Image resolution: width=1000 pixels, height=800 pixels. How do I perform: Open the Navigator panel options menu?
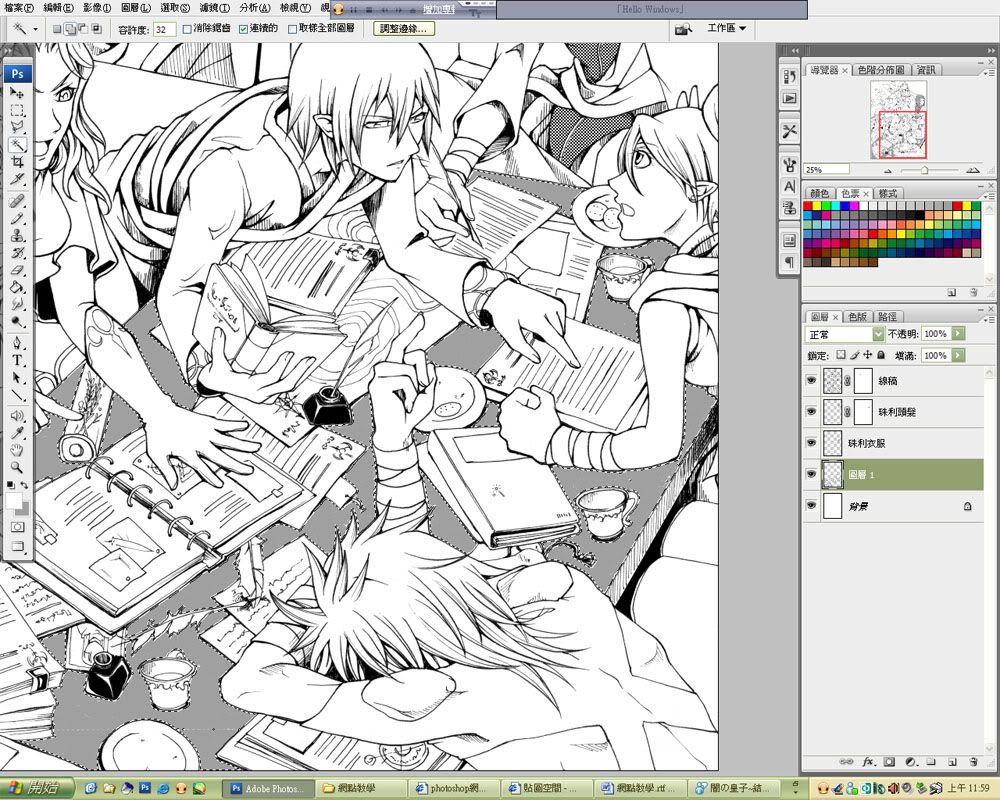click(x=989, y=71)
